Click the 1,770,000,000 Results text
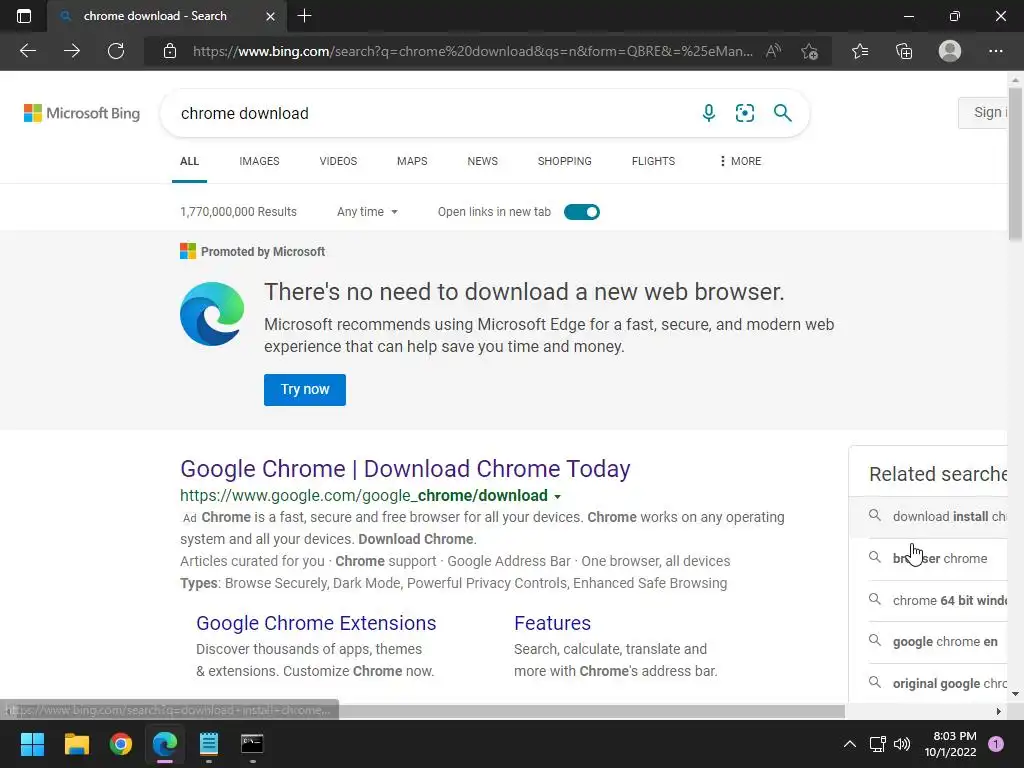This screenshot has width=1024, height=768. click(x=238, y=212)
